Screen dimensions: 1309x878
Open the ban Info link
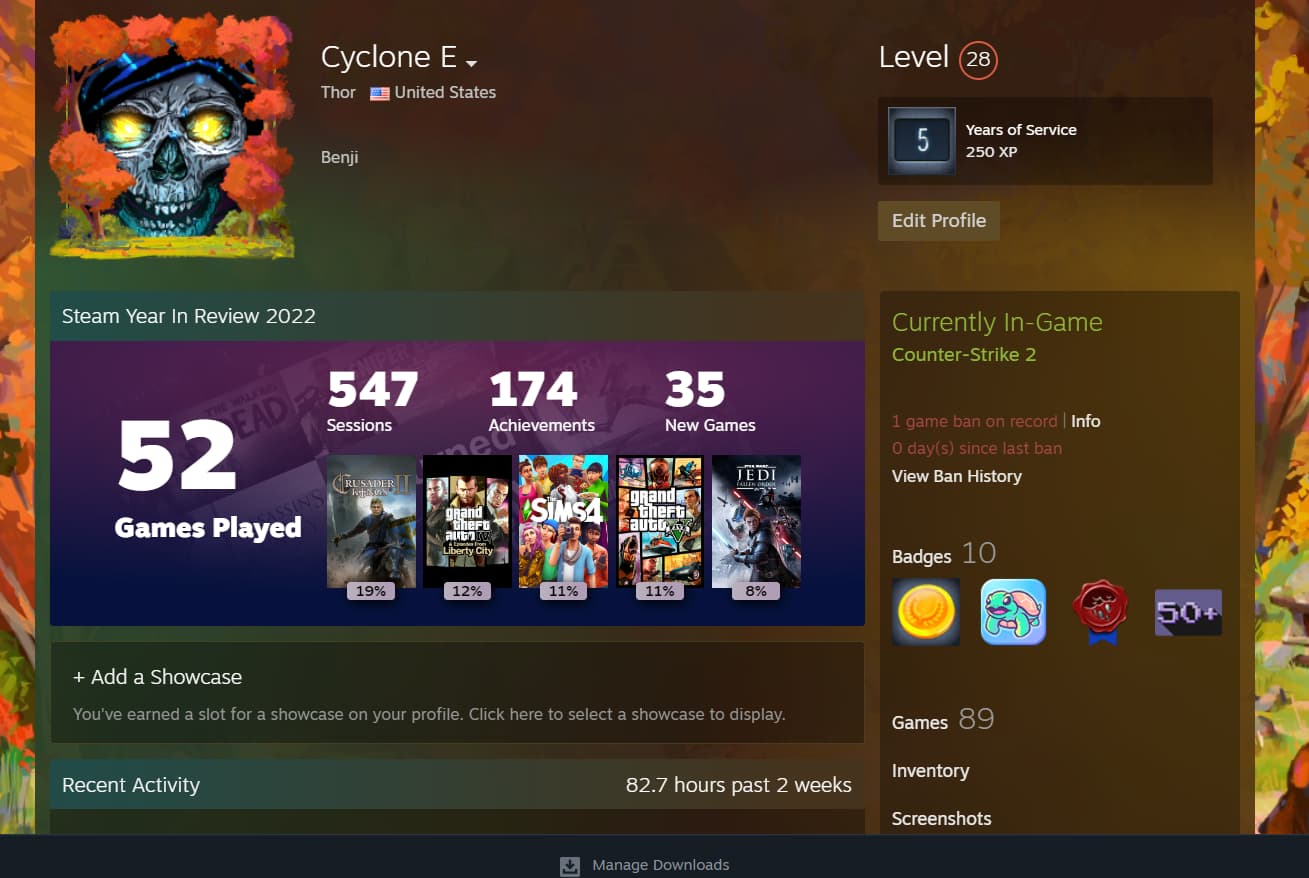click(x=1085, y=421)
